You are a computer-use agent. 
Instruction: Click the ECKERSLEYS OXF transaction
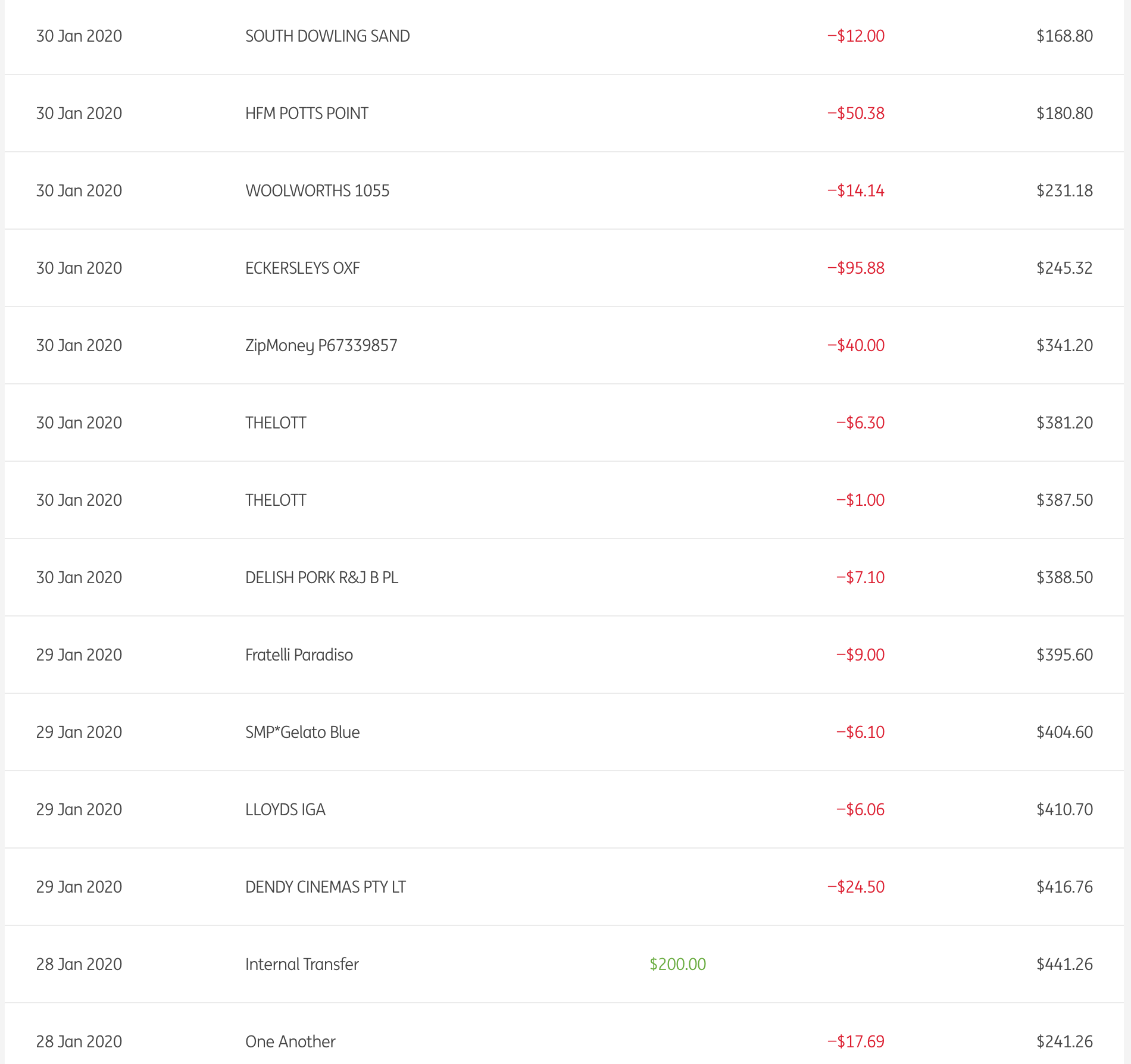[x=302, y=268]
